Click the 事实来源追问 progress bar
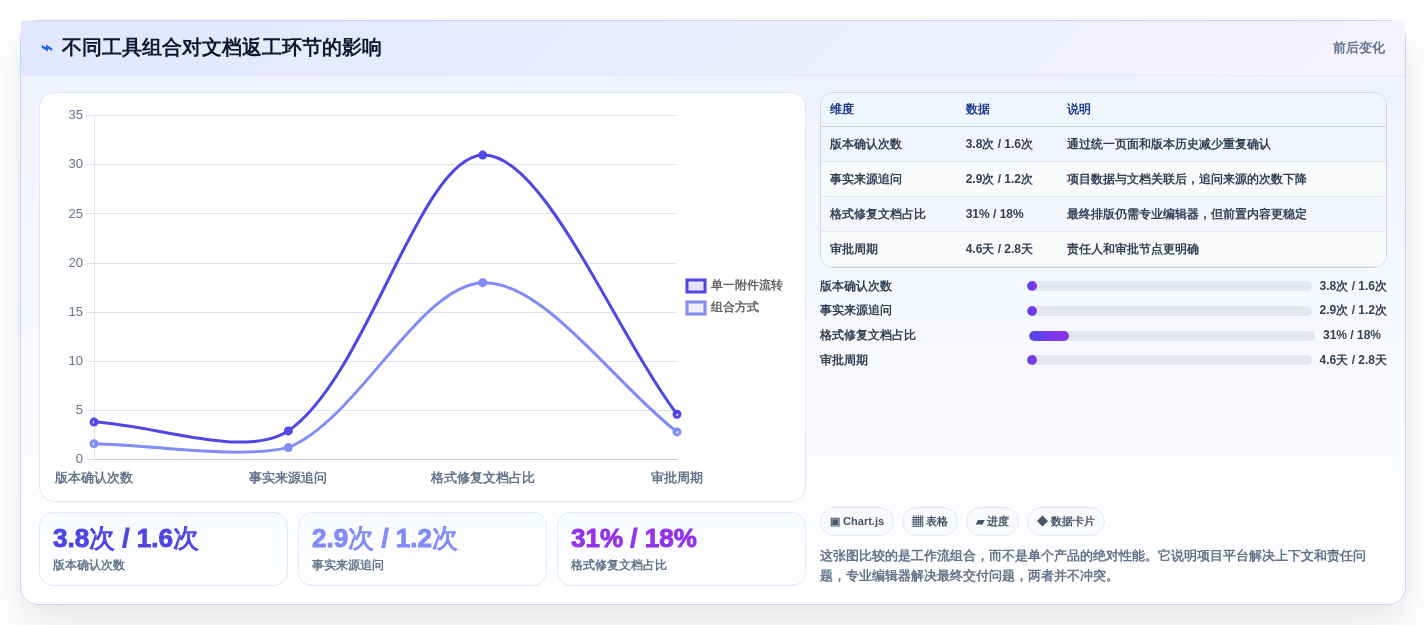The image size is (1426, 625). click(x=1169, y=311)
